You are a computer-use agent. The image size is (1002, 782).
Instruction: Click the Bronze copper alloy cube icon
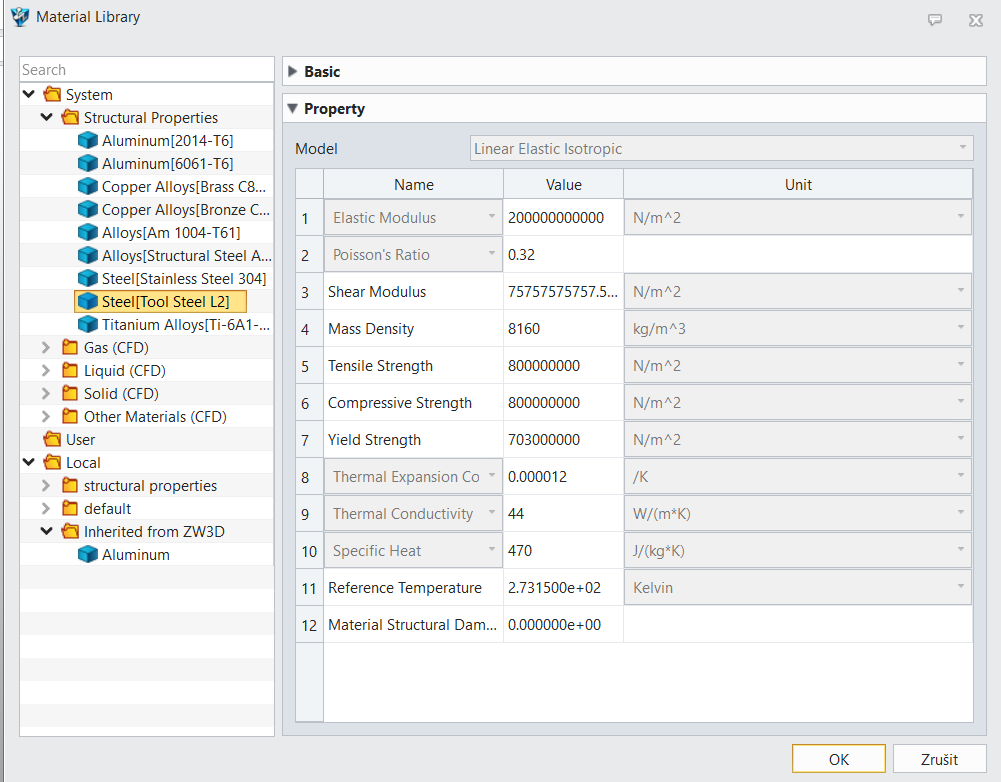point(88,210)
